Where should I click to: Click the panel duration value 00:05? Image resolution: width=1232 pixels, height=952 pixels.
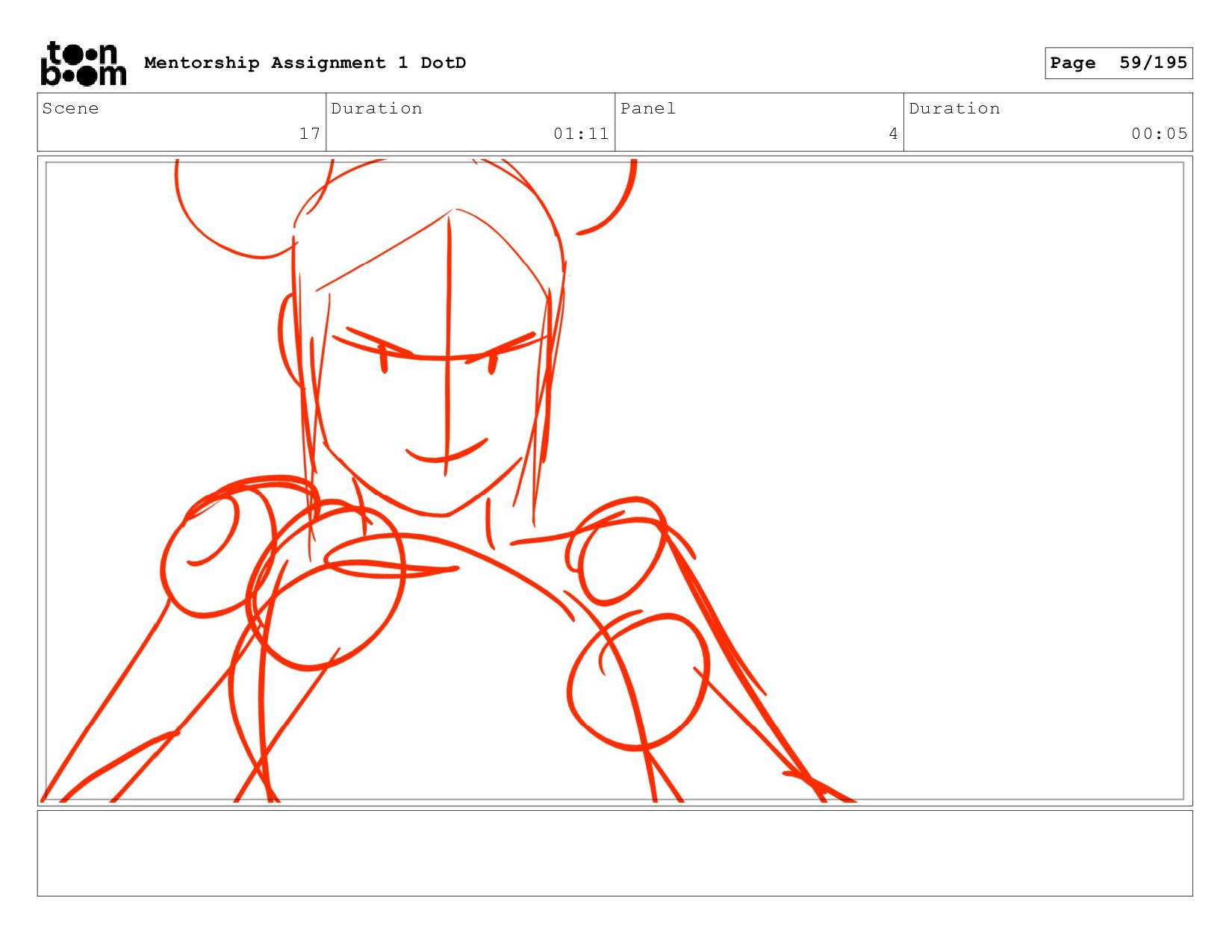[x=1159, y=134]
